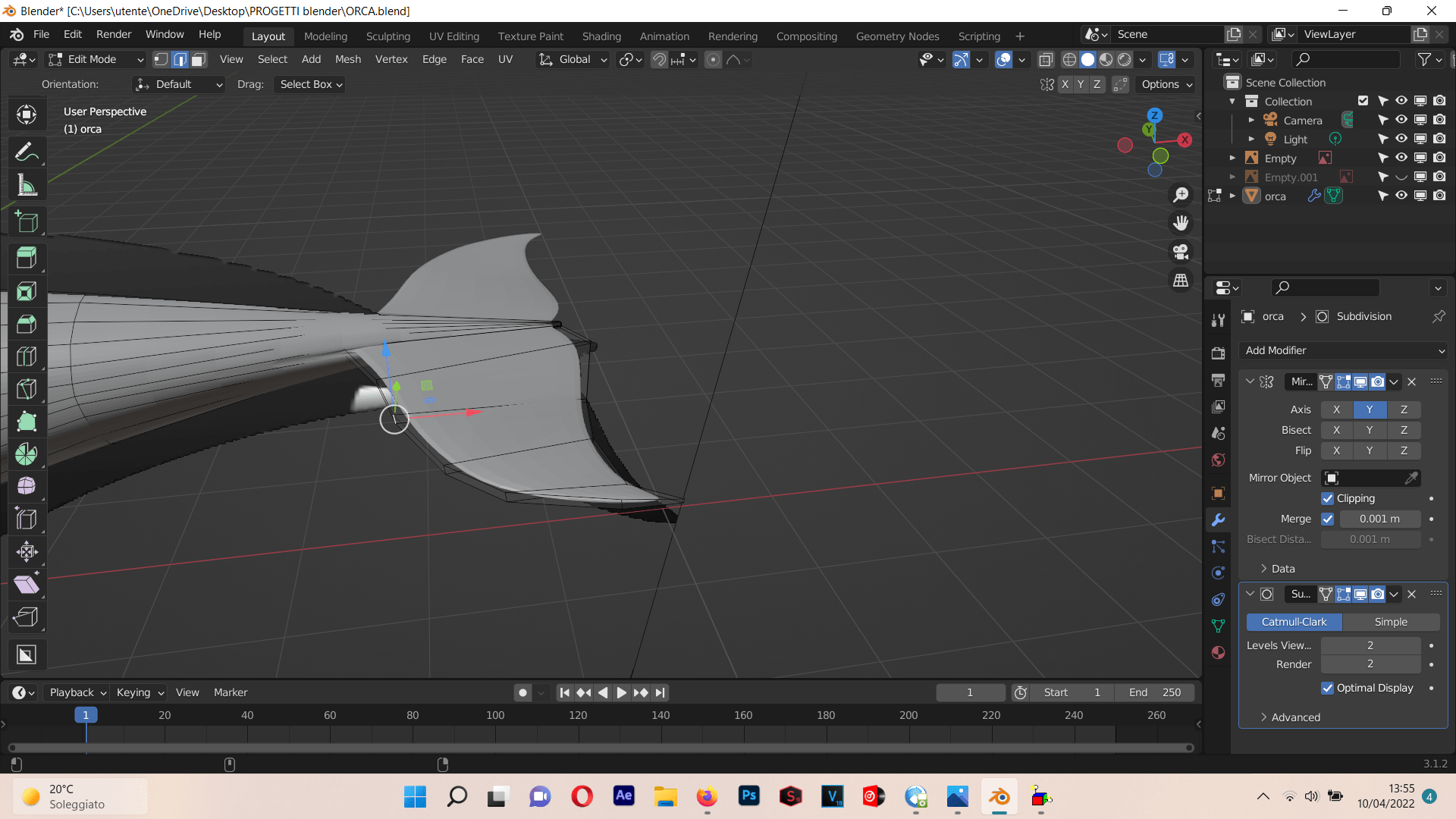Select the Annotate tool

[x=27, y=152]
